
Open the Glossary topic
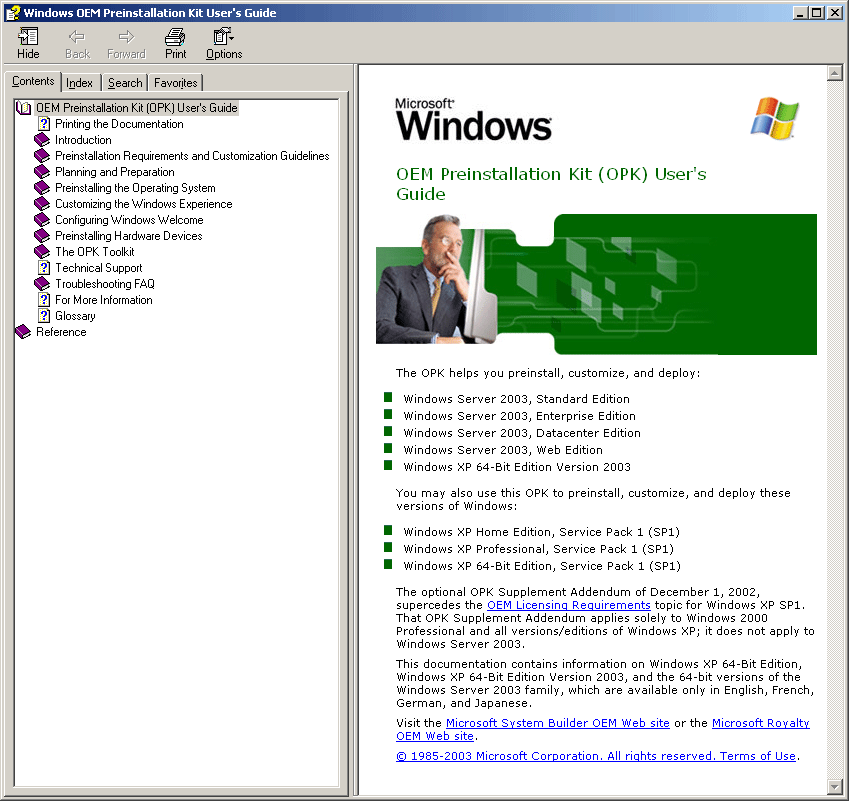point(75,316)
